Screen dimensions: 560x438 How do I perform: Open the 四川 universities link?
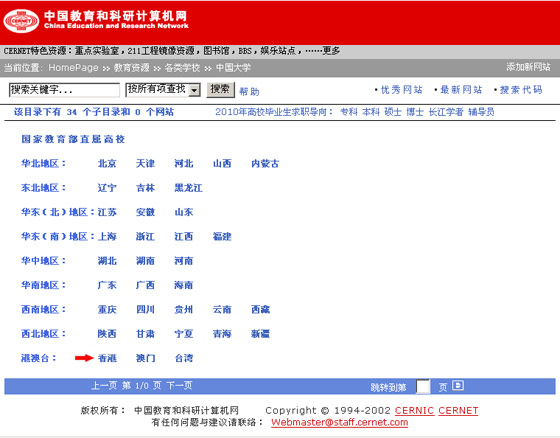(x=145, y=309)
